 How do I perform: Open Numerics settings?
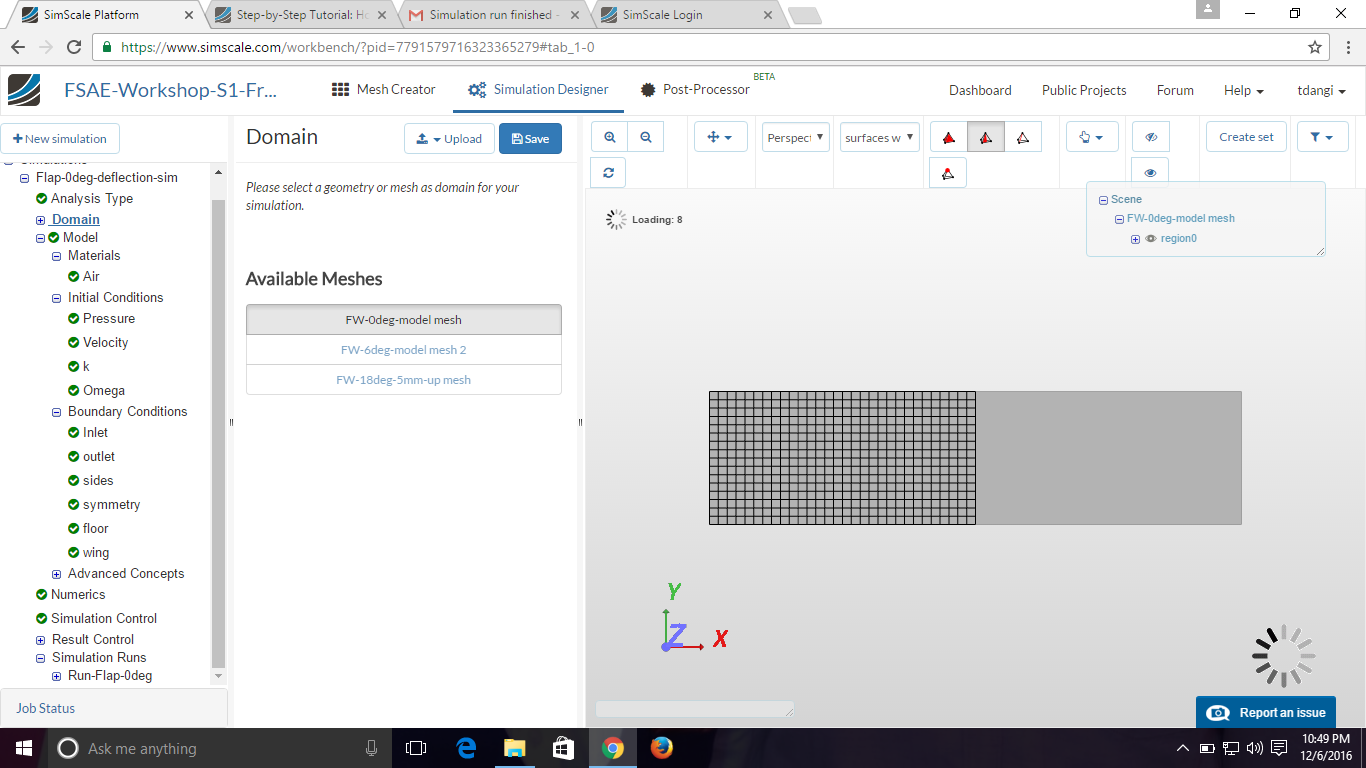tap(78, 595)
